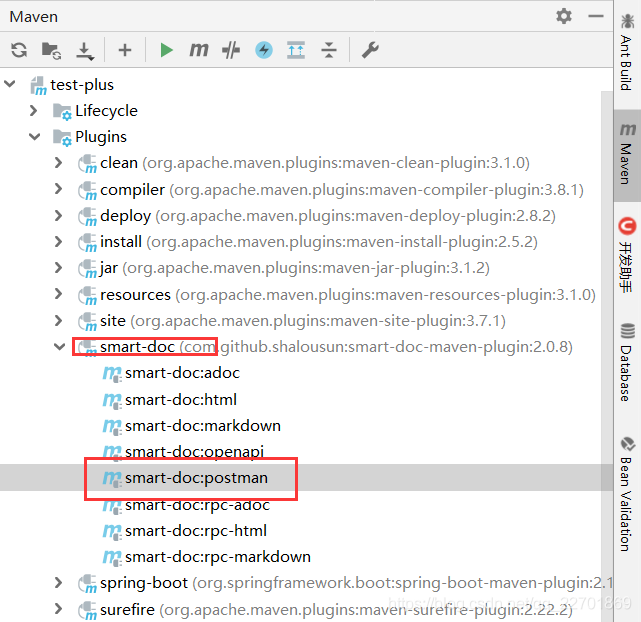Select smart-doc:openapi goal
This screenshot has width=641, height=622.
pyautogui.click(x=194, y=452)
